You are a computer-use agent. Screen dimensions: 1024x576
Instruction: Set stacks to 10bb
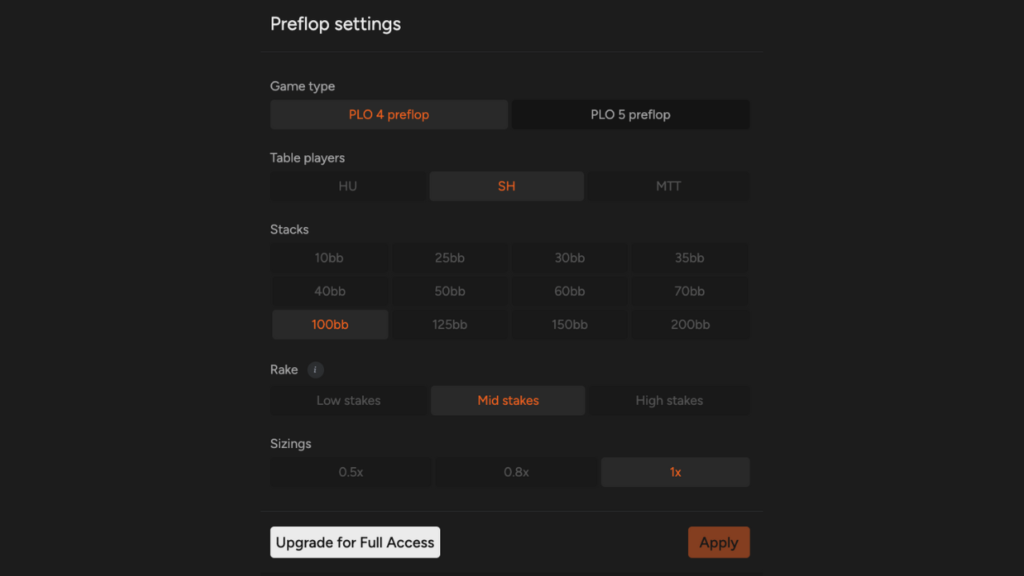coord(329,258)
